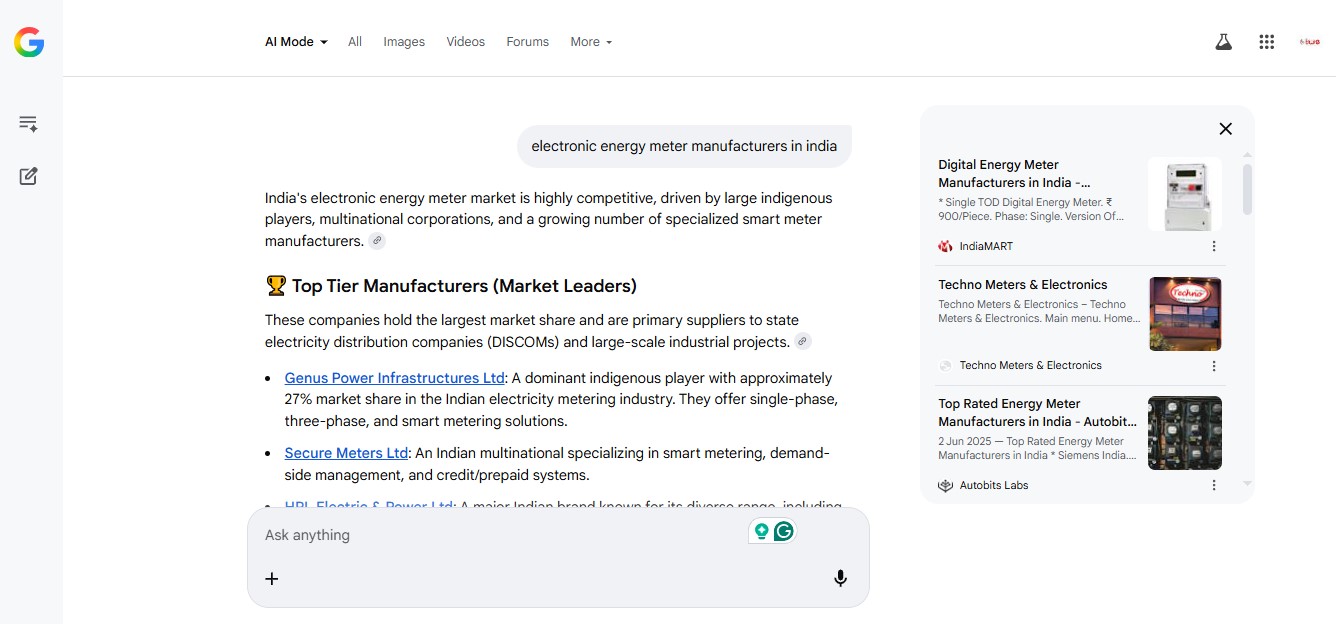Open options for Autobits Labs source card
This screenshot has width=1336, height=624.
pos(1214,485)
